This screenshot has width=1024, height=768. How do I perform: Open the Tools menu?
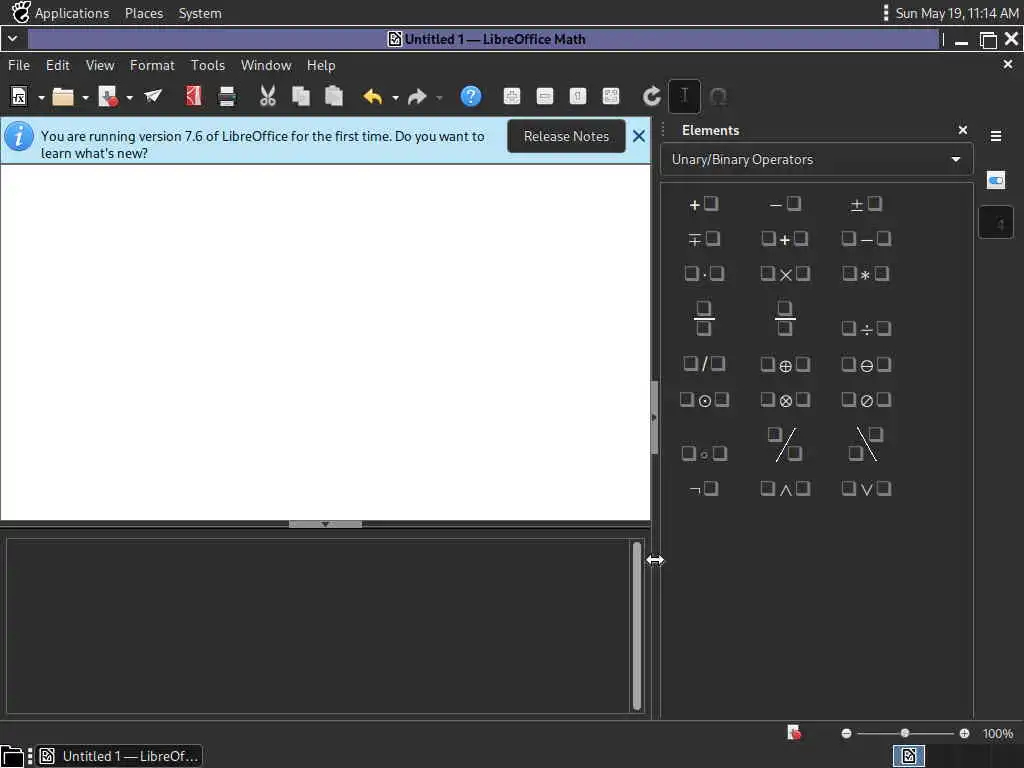pyautogui.click(x=208, y=65)
